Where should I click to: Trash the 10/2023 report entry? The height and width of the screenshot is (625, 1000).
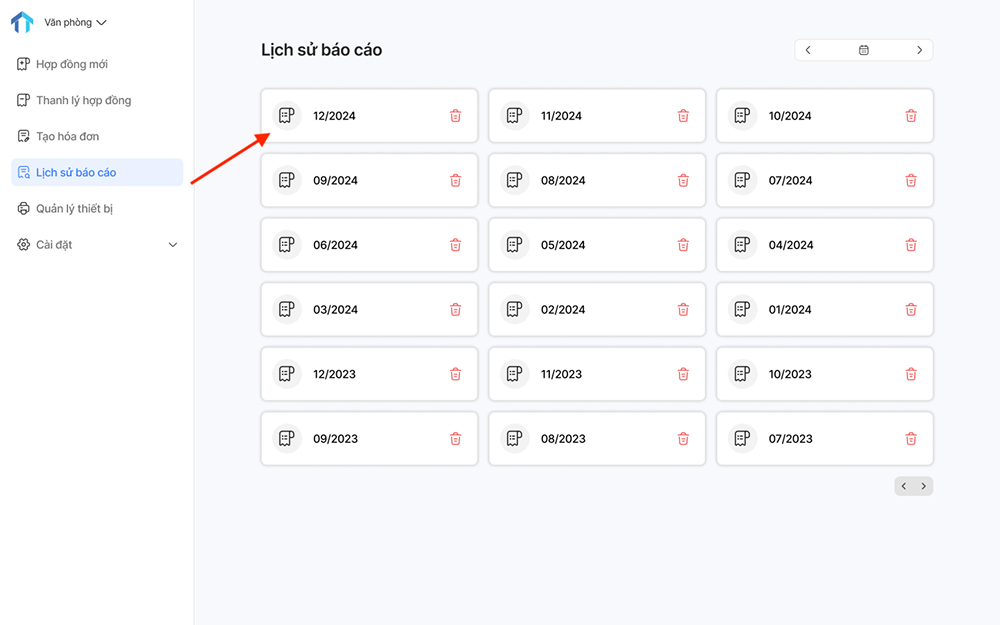(x=911, y=374)
